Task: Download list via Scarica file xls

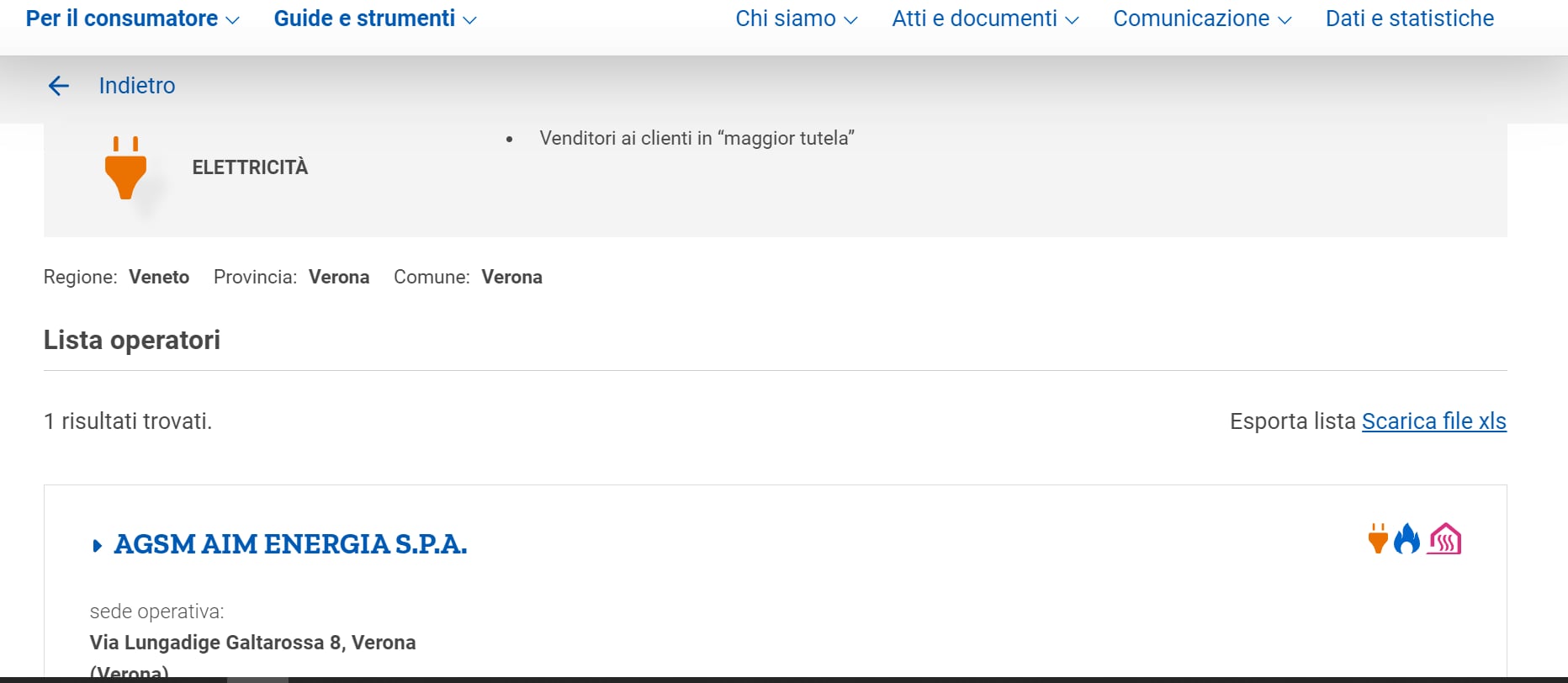Action: pyautogui.click(x=1434, y=421)
